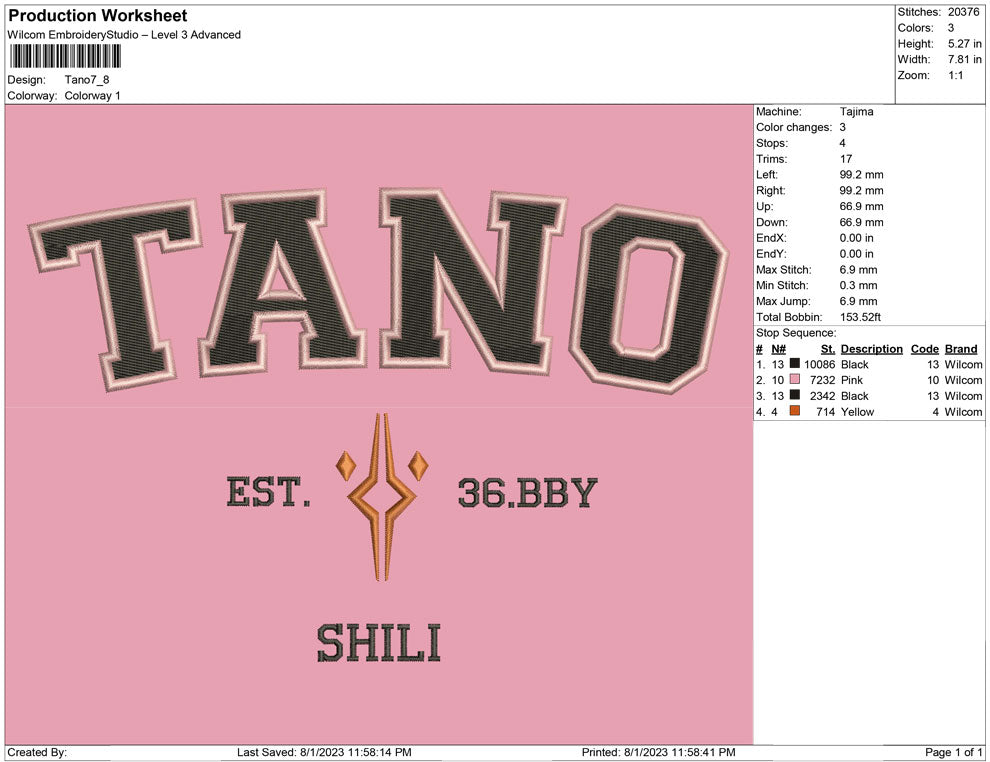The width and height of the screenshot is (990, 762).
Task: Click the Total Bobbin value '153.52ft'
Action: pos(860,317)
